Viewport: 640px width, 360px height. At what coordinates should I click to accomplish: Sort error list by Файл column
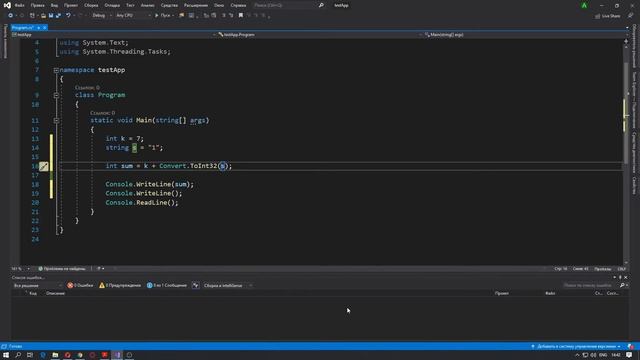550,293
